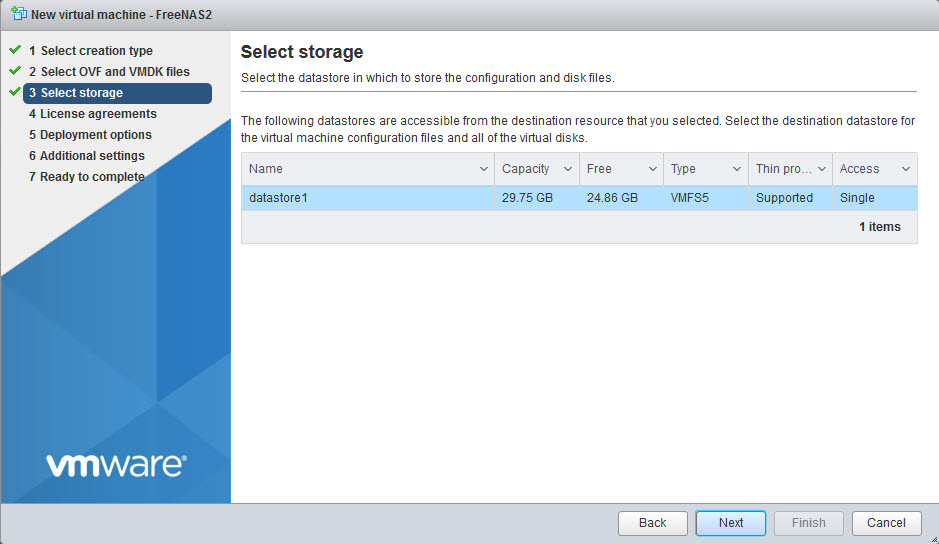Open the Free column dropdown arrow
This screenshot has height=544, width=939.
[x=653, y=169]
